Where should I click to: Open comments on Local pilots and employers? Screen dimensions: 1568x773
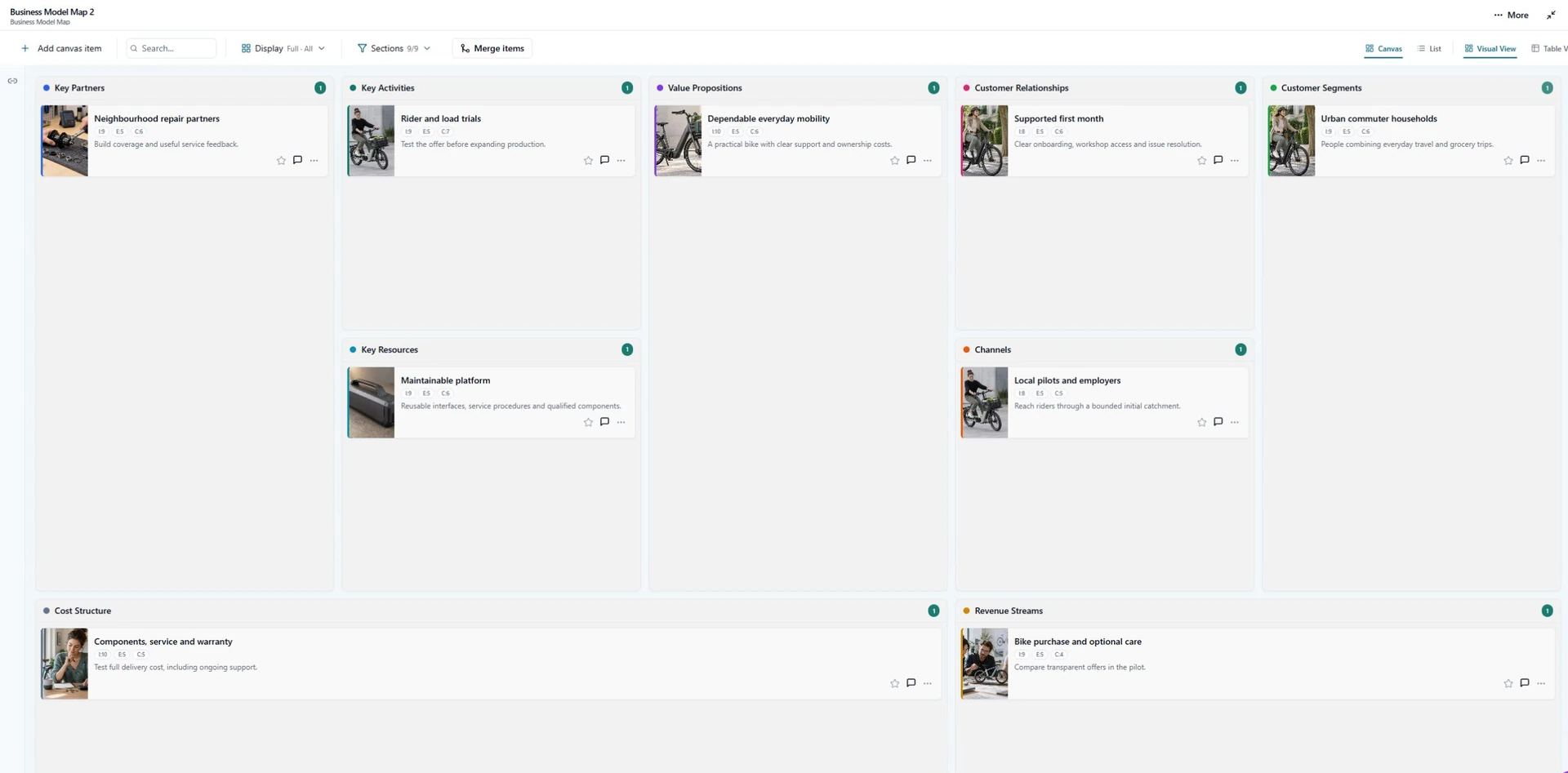[1218, 422]
